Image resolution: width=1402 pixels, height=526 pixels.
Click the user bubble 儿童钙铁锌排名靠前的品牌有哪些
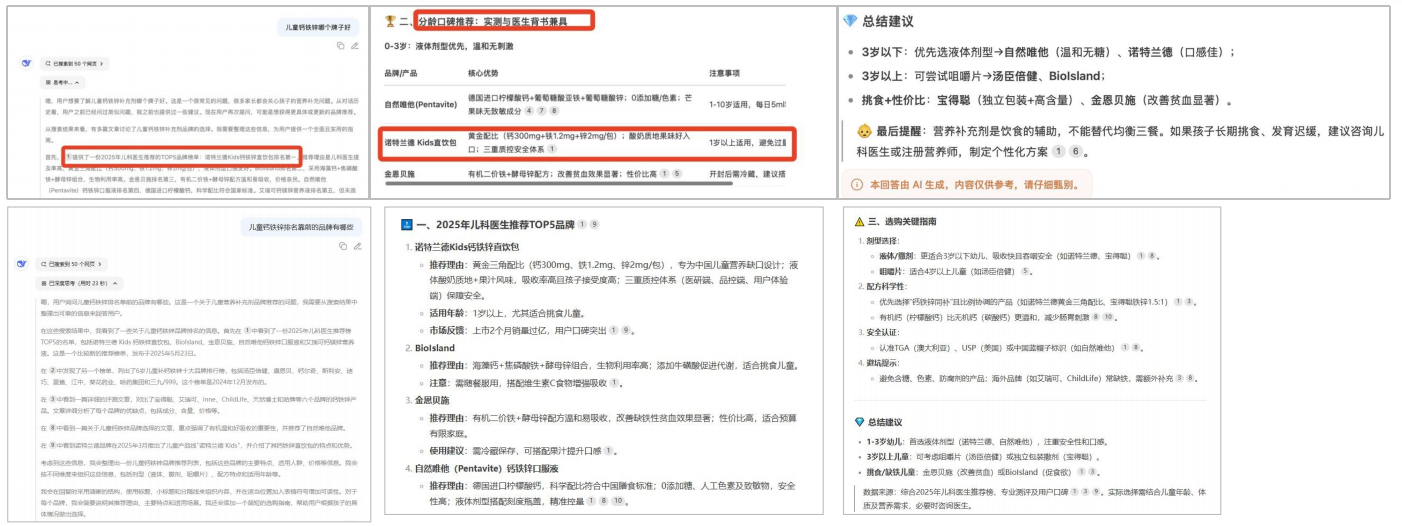tap(303, 227)
